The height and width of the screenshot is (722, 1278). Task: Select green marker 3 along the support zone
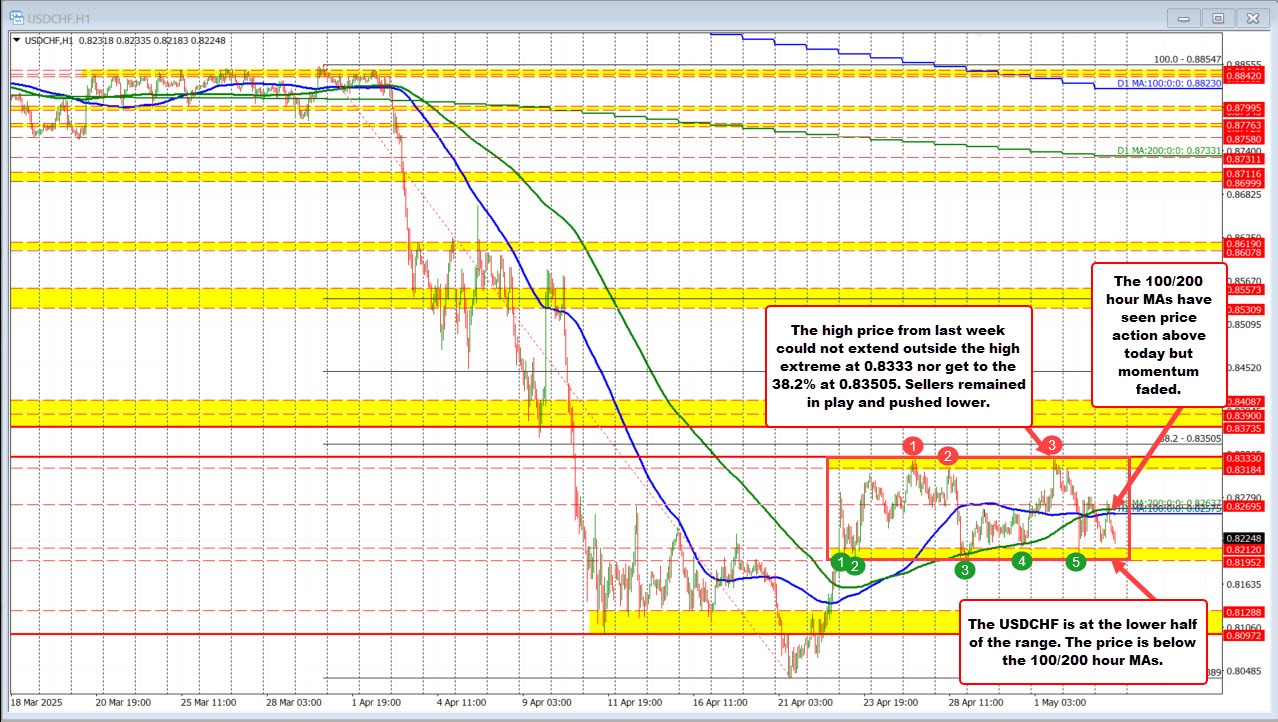[x=964, y=569]
